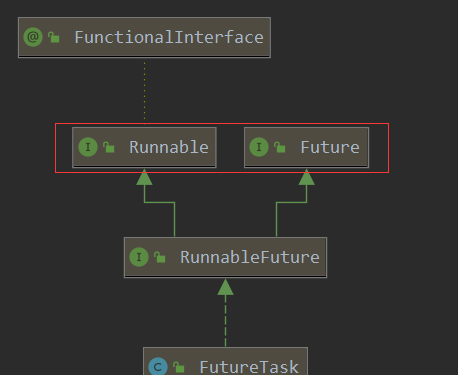Click the green lock icon beside Future
The width and height of the screenshot is (458, 375).
[280, 147]
